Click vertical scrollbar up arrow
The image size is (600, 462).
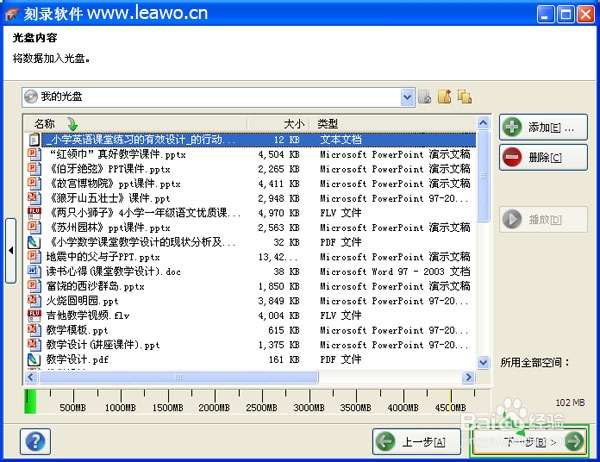pyautogui.click(x=483, y=123)
